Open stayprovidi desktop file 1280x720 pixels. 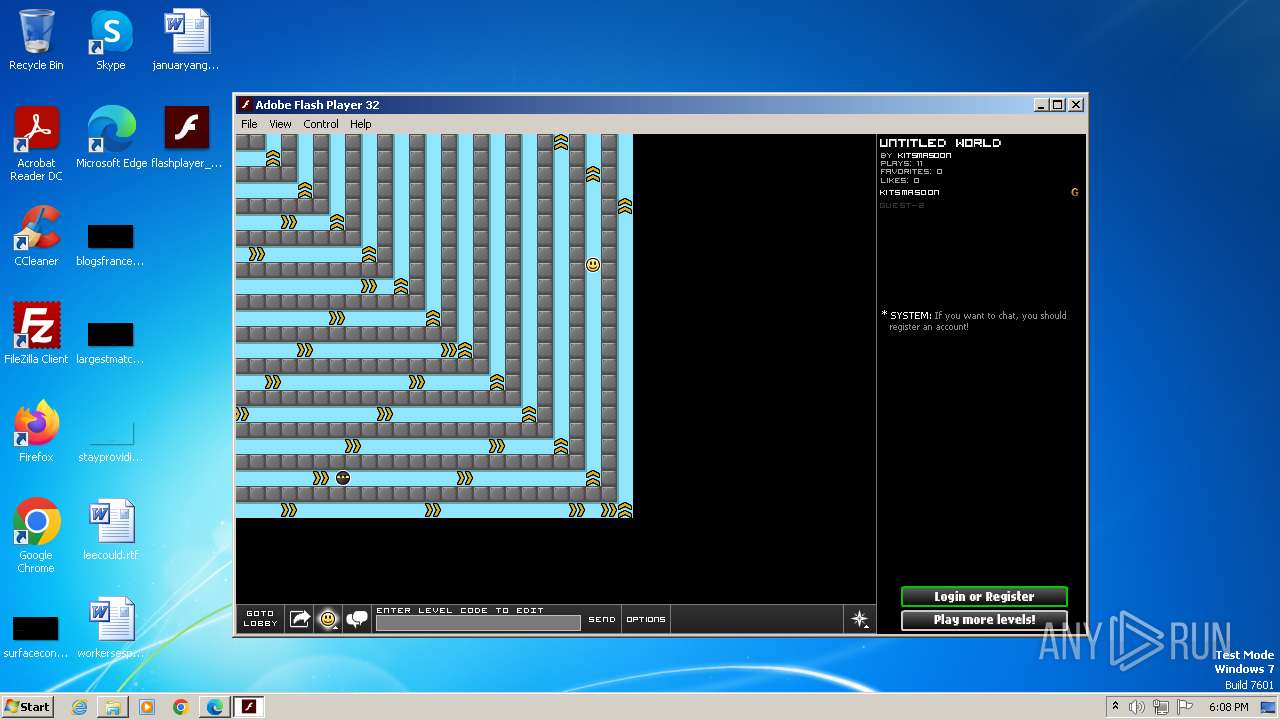click(x=110, y=442)
